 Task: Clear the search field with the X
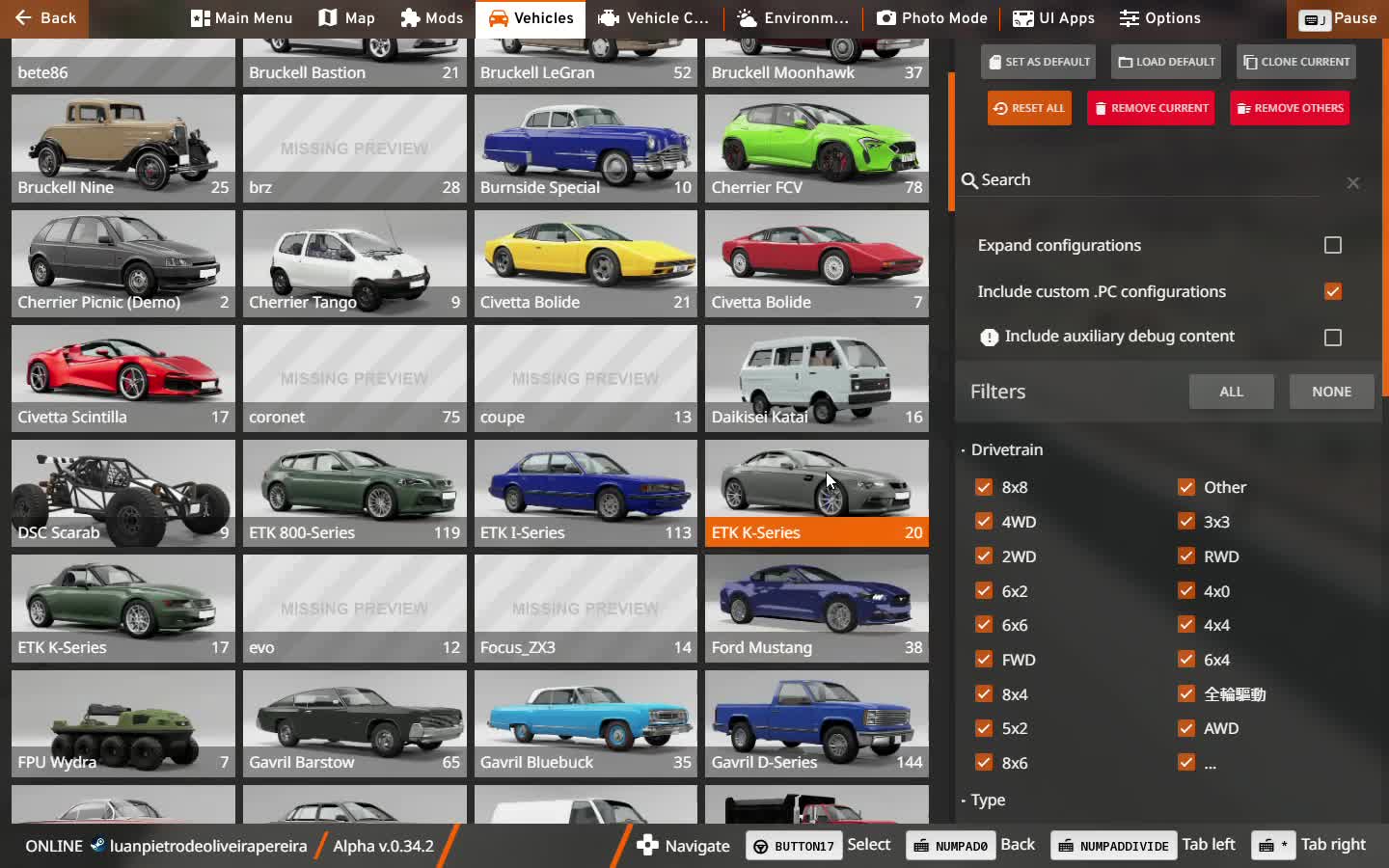coord(1353,182)
